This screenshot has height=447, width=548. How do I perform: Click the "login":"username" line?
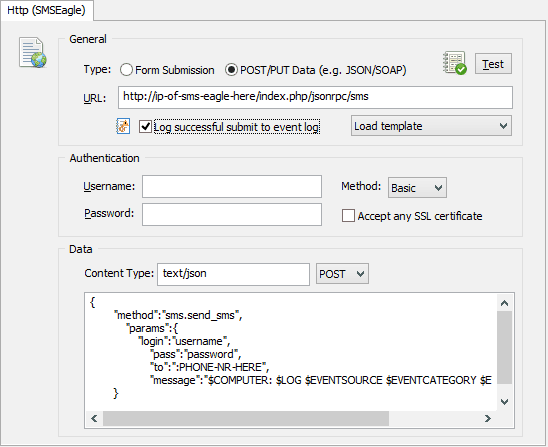[x=184, y=341]
